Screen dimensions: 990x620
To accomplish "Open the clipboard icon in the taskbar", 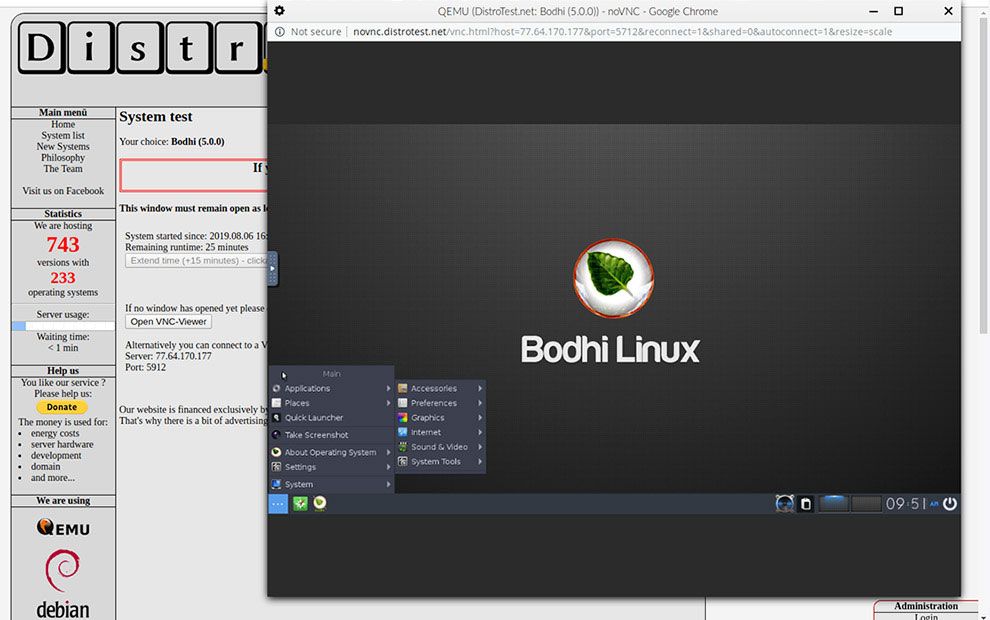I will (806, 503).
